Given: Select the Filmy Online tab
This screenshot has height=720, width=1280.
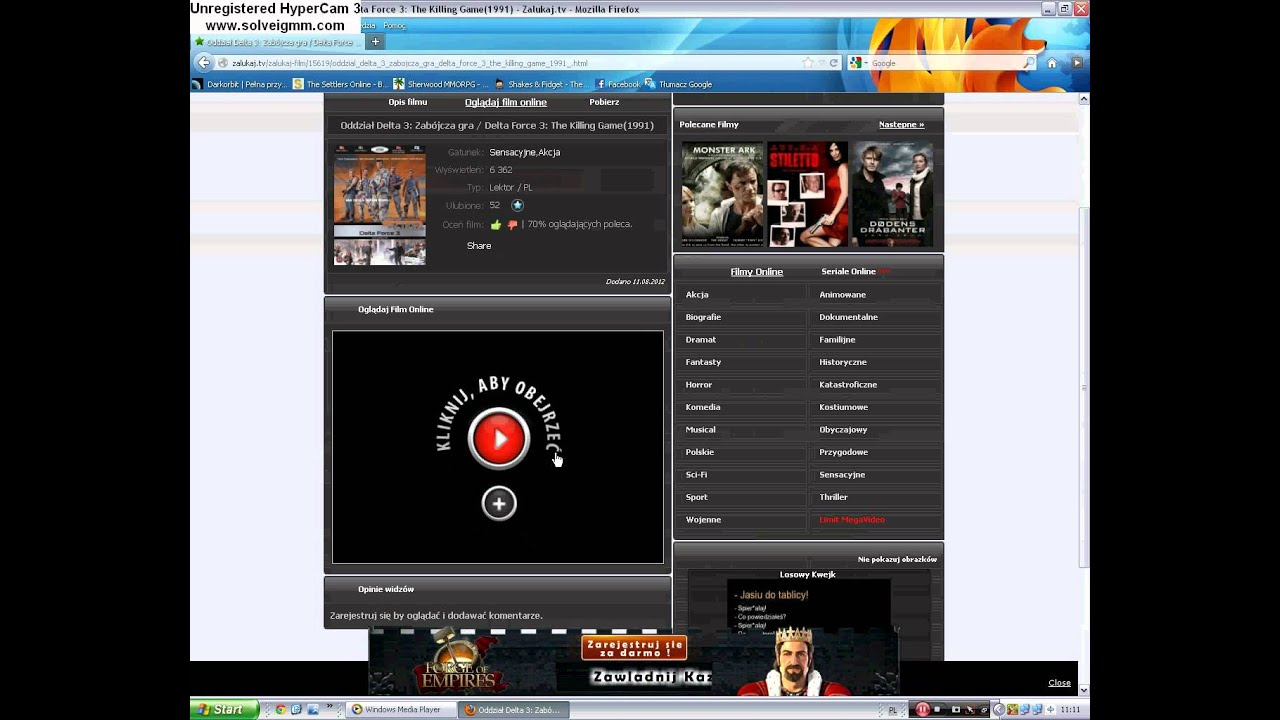Looking at the screenshot, I should (x=757, y=272).
